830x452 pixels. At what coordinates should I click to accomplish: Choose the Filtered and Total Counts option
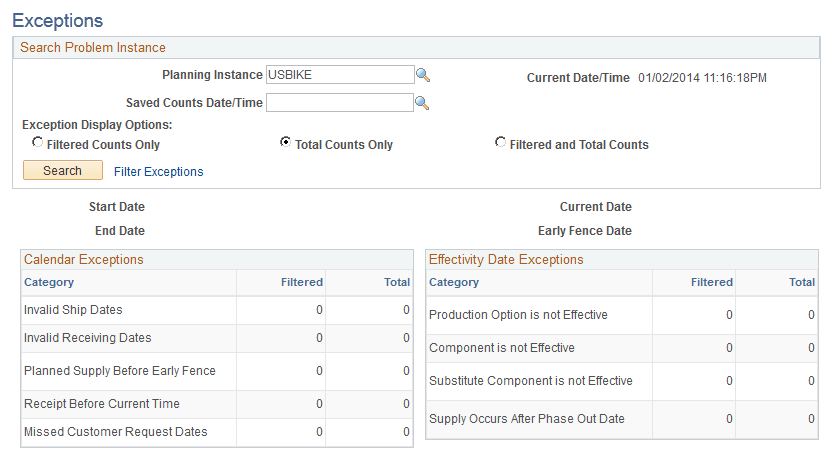(500, 143)
